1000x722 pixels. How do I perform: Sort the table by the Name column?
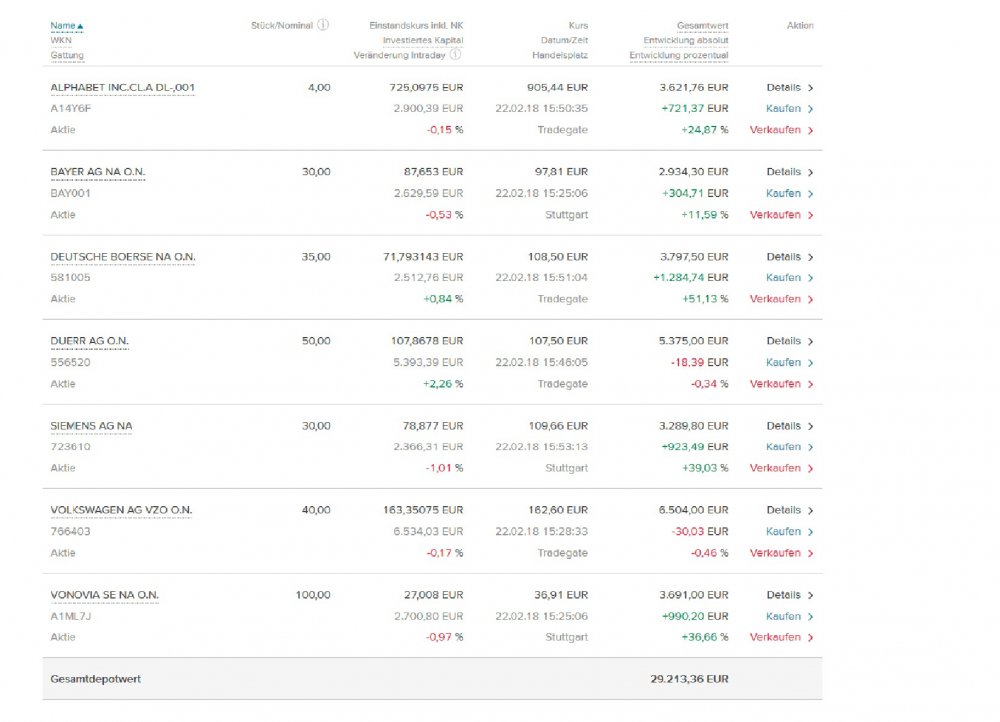pyautogui.click(x=63, y=26)
